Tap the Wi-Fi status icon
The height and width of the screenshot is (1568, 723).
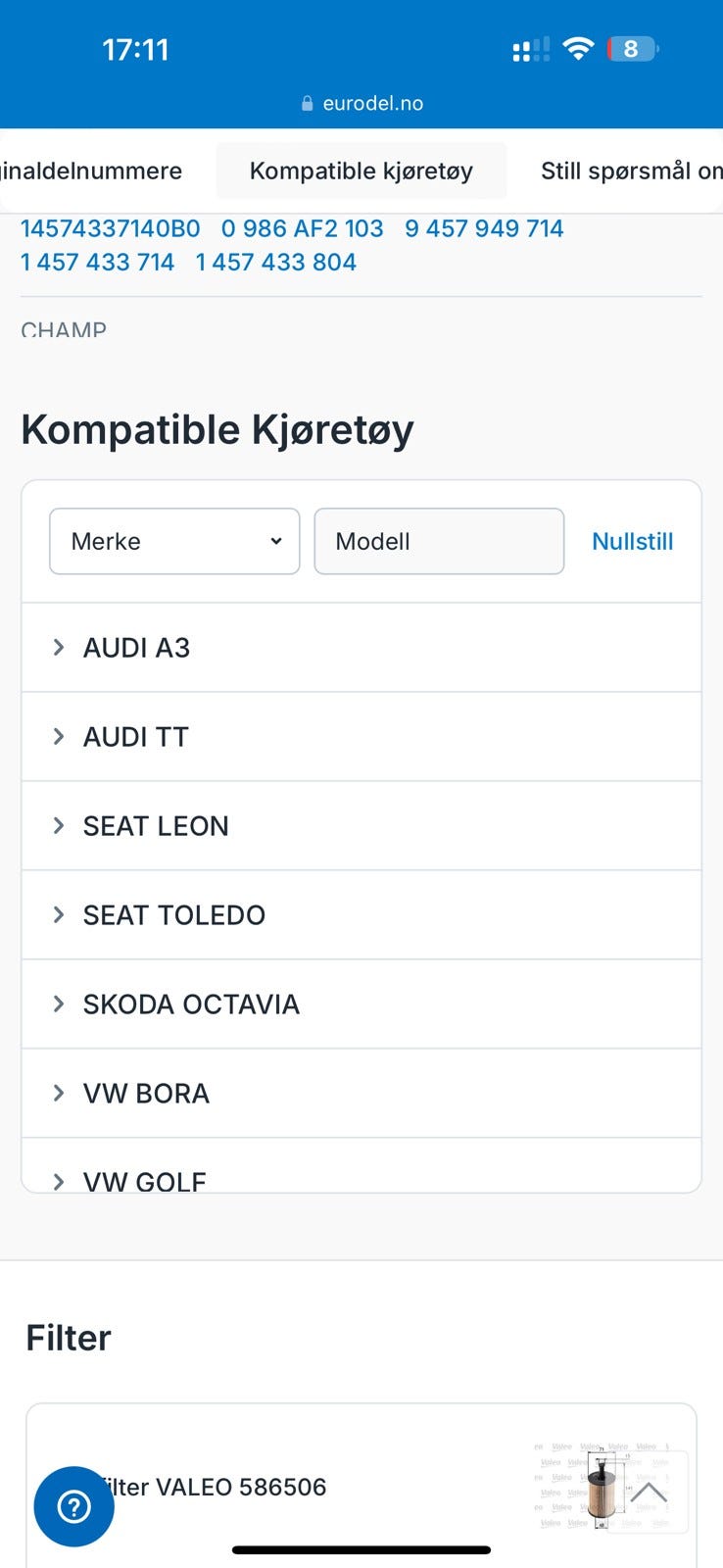pyautogui.click(x=579, y=49)
